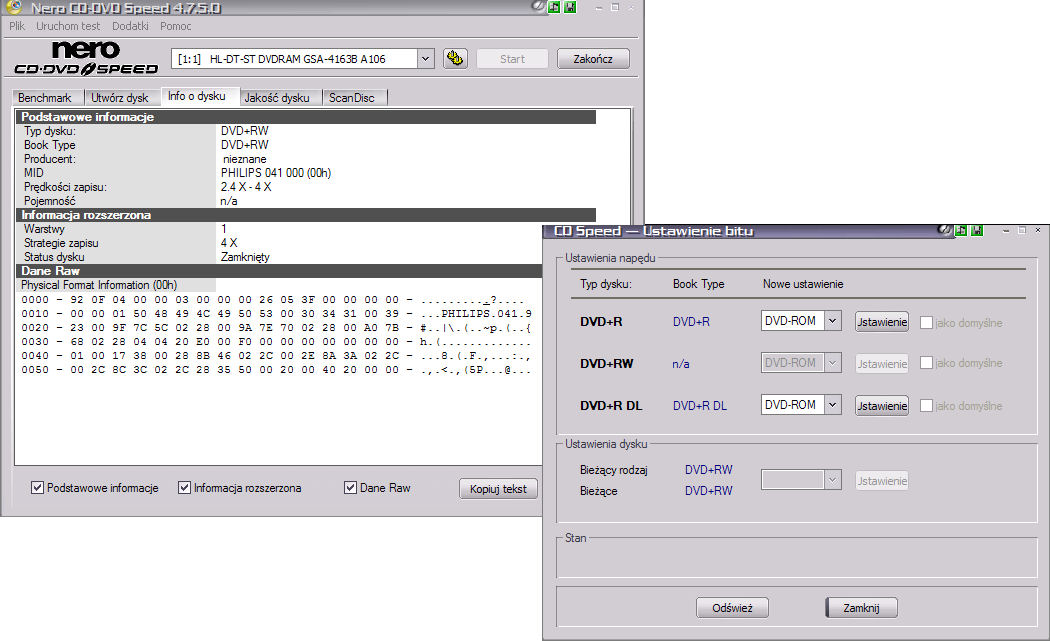
Task: Click the write speed value 2.4 X - 4 X
Action: pos(246,187)
